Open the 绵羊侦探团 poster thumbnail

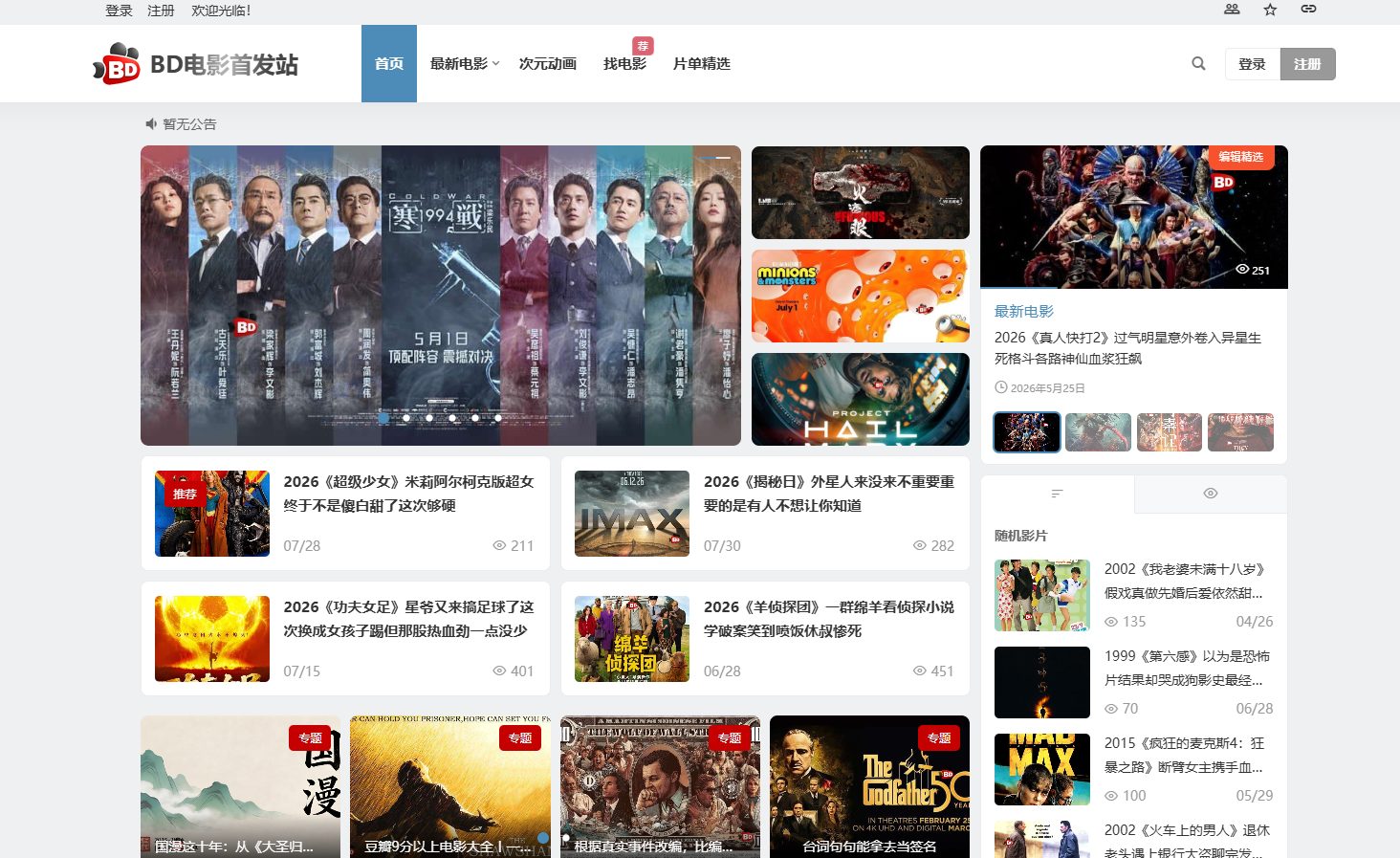click(x=632, y=639)
